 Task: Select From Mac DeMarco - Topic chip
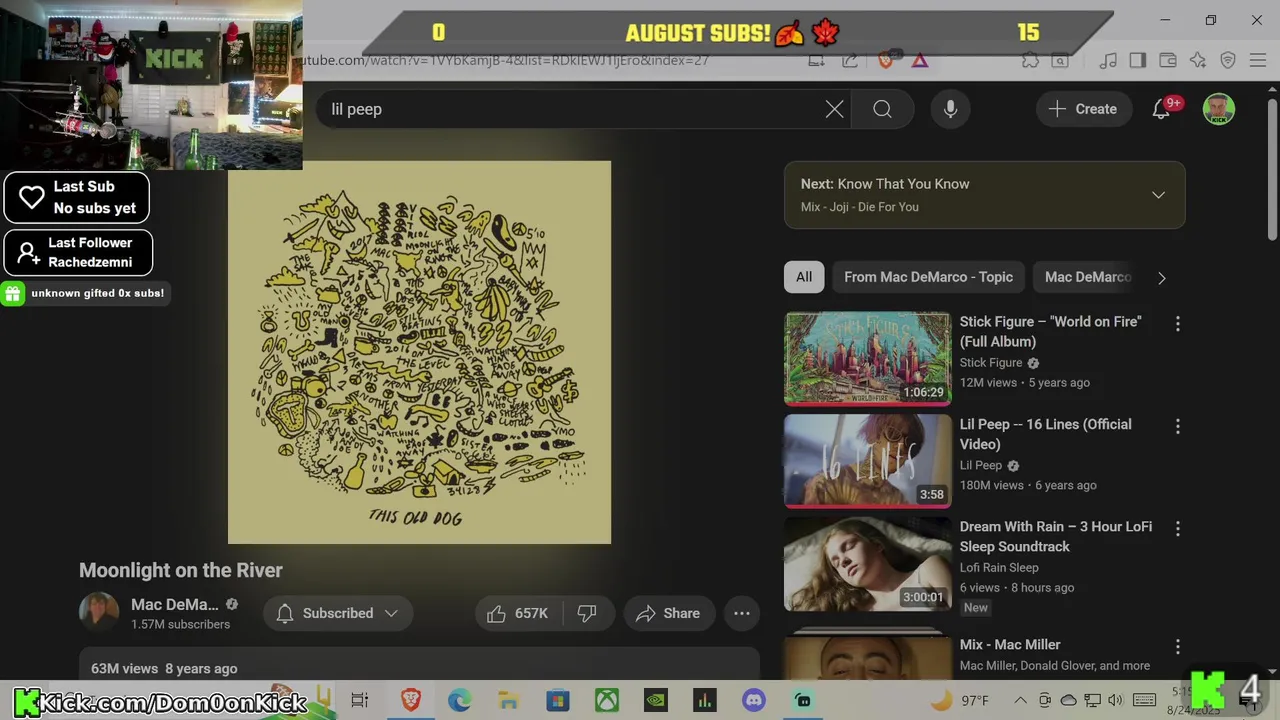pos(928,277)
